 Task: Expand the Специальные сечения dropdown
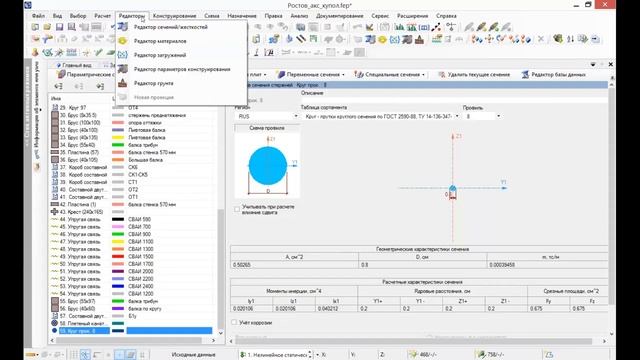[x=423, y=75]
